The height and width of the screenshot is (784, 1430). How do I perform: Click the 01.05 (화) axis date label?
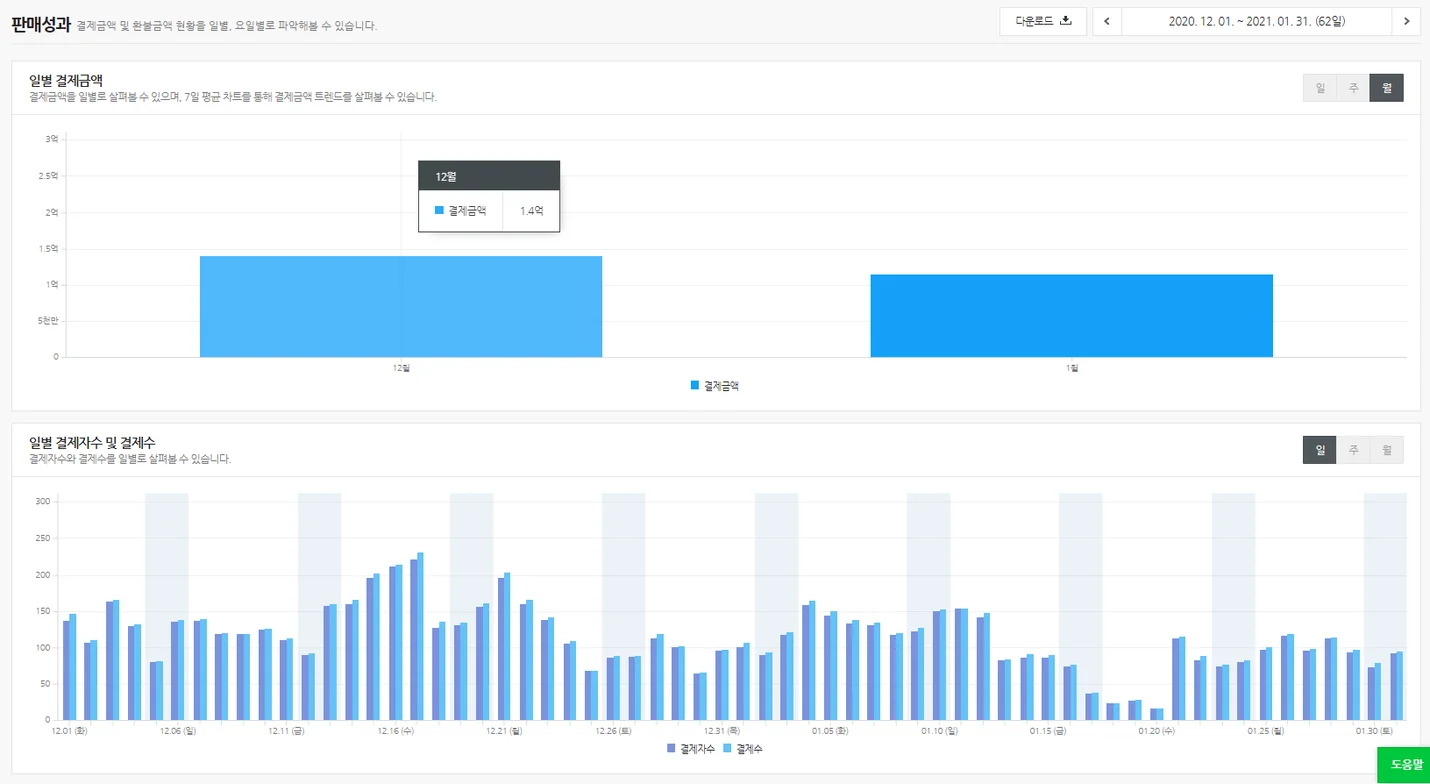pos(830,731)
